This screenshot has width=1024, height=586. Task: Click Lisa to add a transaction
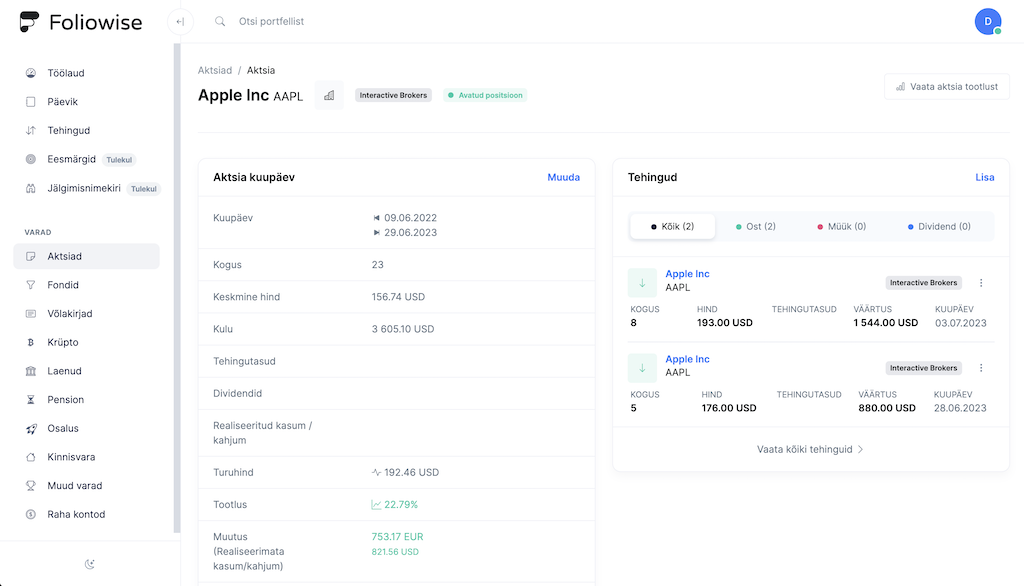(984, 177)
